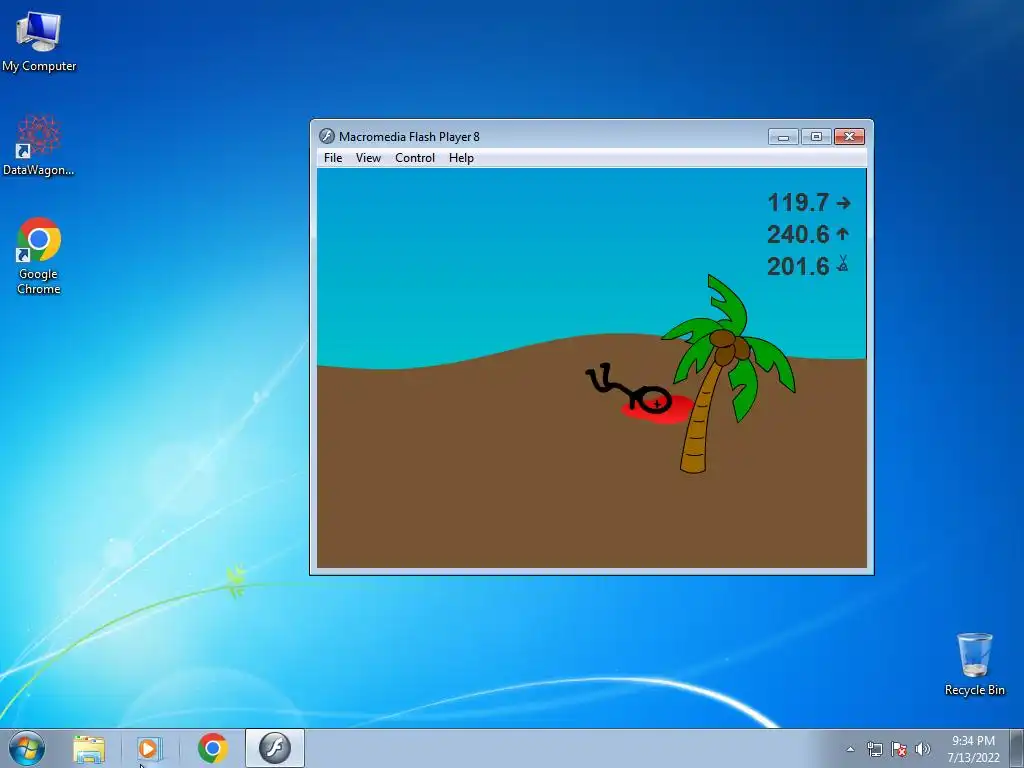Viewport: 1024px width, 768px height.
Task: Select the Recycle Bin desktop icon
Action: (x=974, y=664)
